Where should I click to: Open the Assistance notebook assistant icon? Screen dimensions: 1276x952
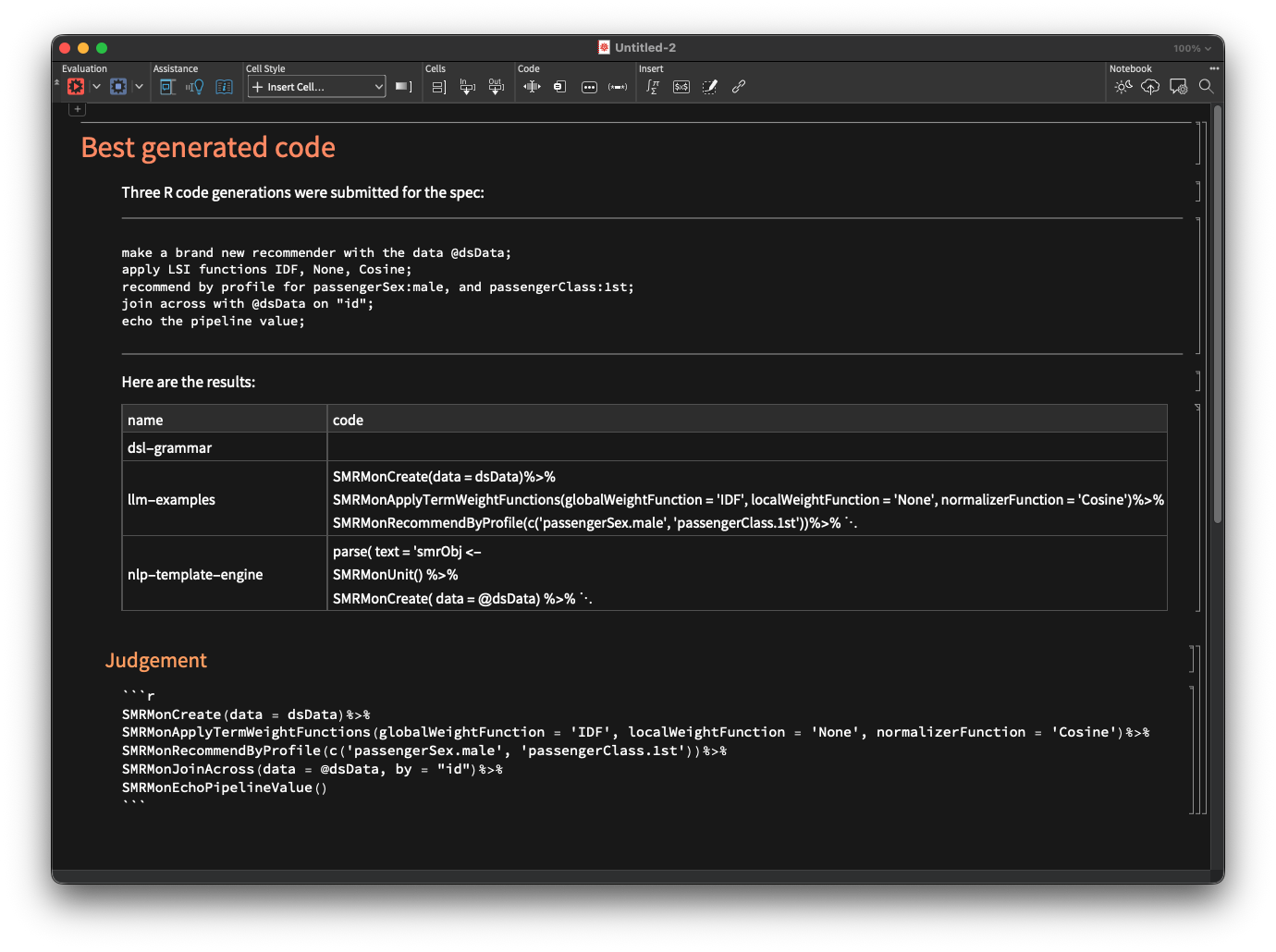click(167, 87)
